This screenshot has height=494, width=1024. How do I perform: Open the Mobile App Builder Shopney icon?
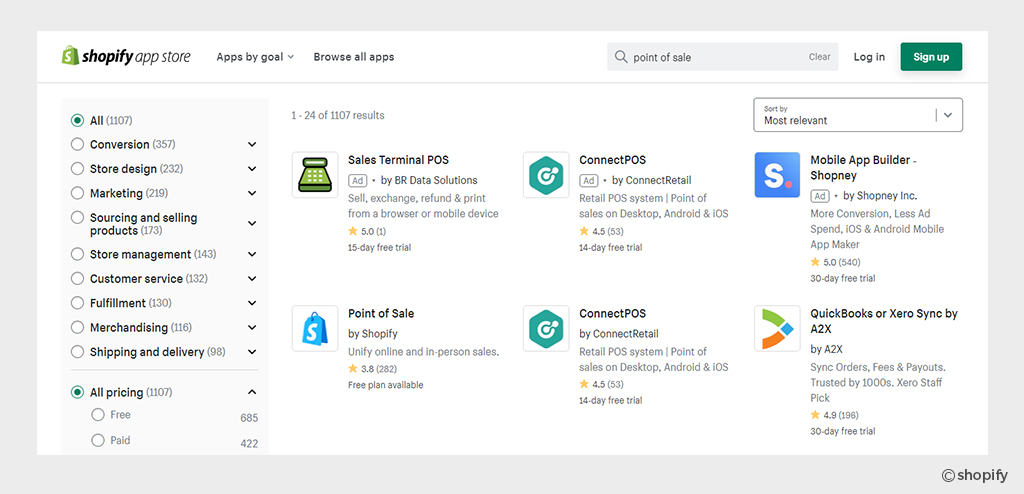coord(777,175)
